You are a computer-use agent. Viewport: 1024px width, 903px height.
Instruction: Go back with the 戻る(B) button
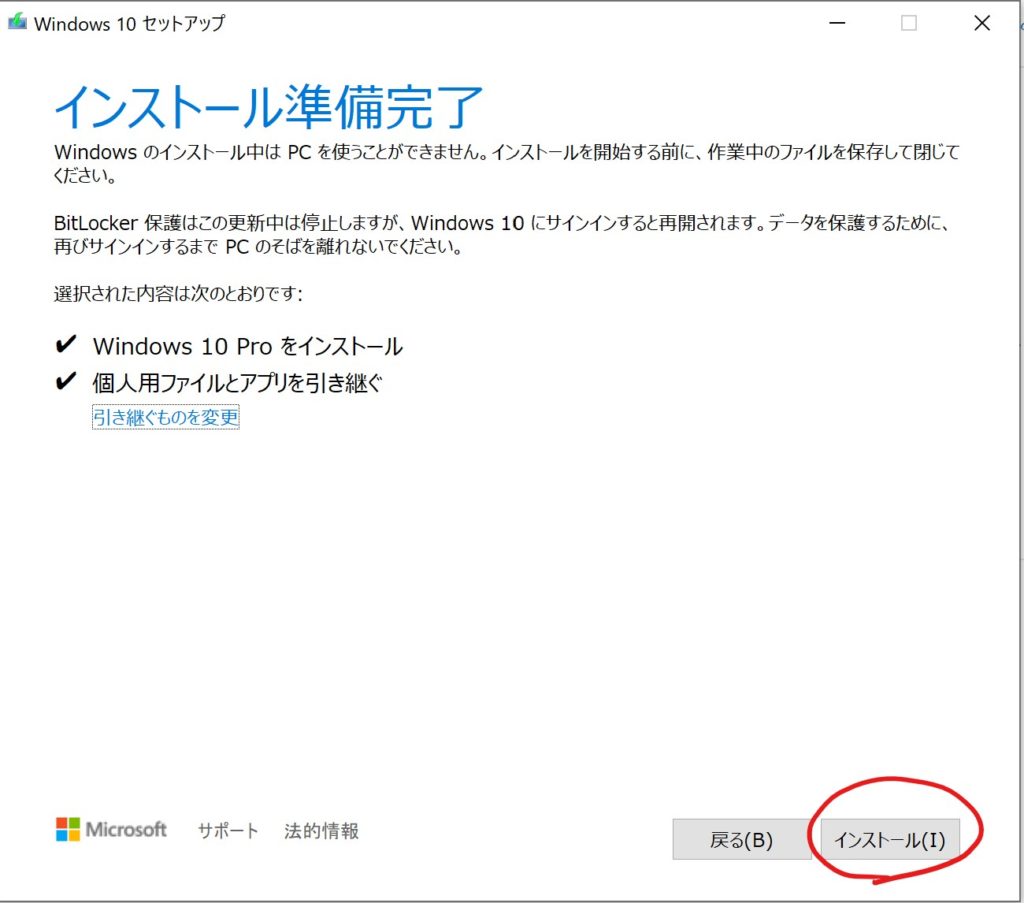point(741,840)
